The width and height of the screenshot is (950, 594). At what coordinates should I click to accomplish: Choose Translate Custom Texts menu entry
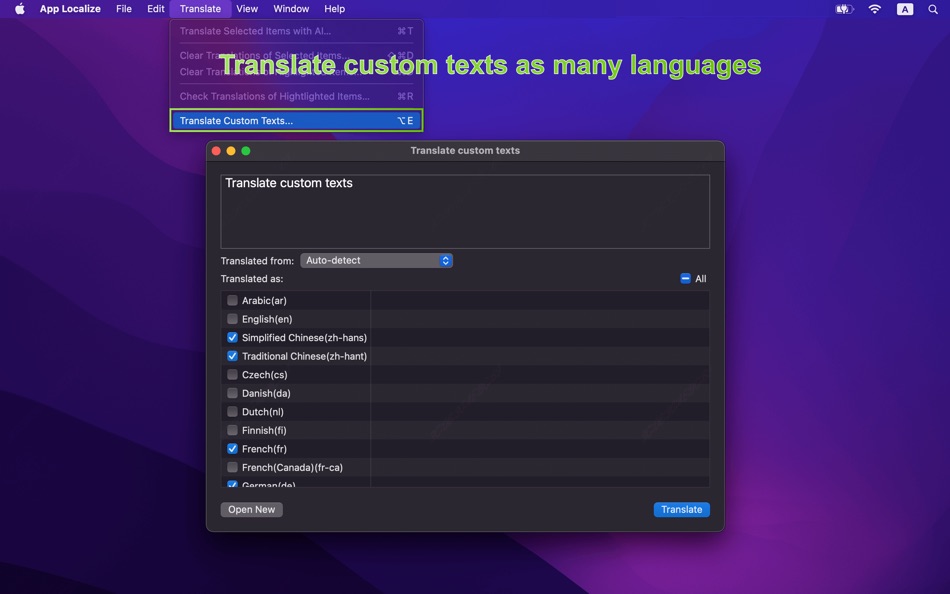(x=296, y=121)
